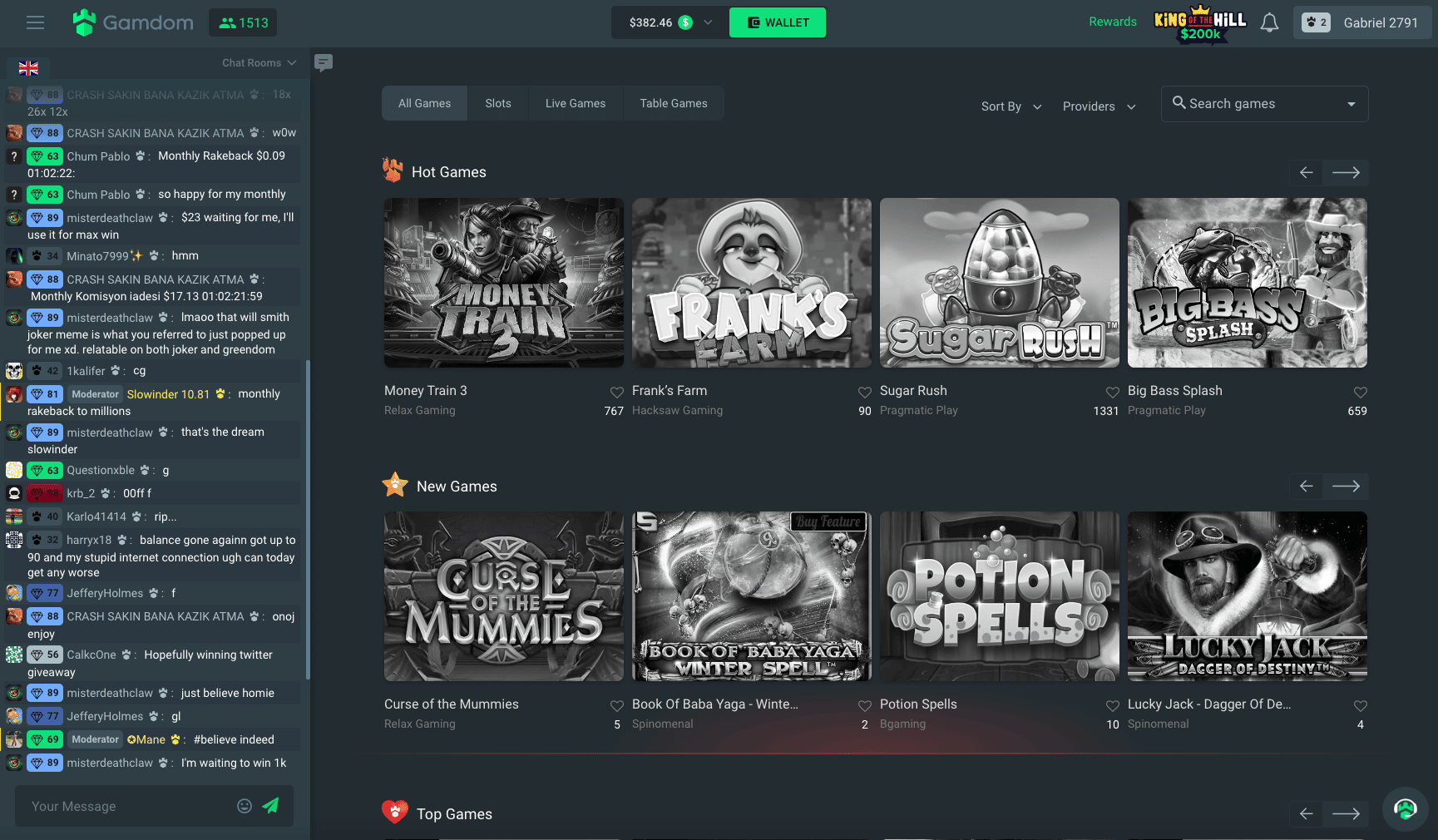Open the Potion Spells thumbnail
1438x840 pixels.
tap(1000, 596)
